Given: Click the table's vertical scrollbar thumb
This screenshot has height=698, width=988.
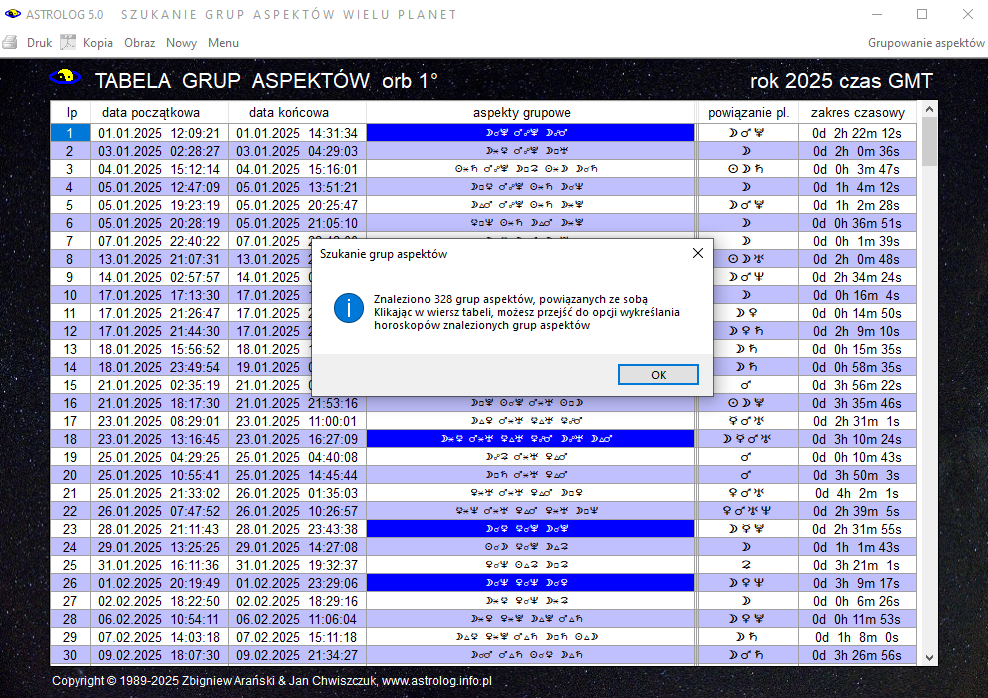Looking at the screenshot, I should [929, 142].
